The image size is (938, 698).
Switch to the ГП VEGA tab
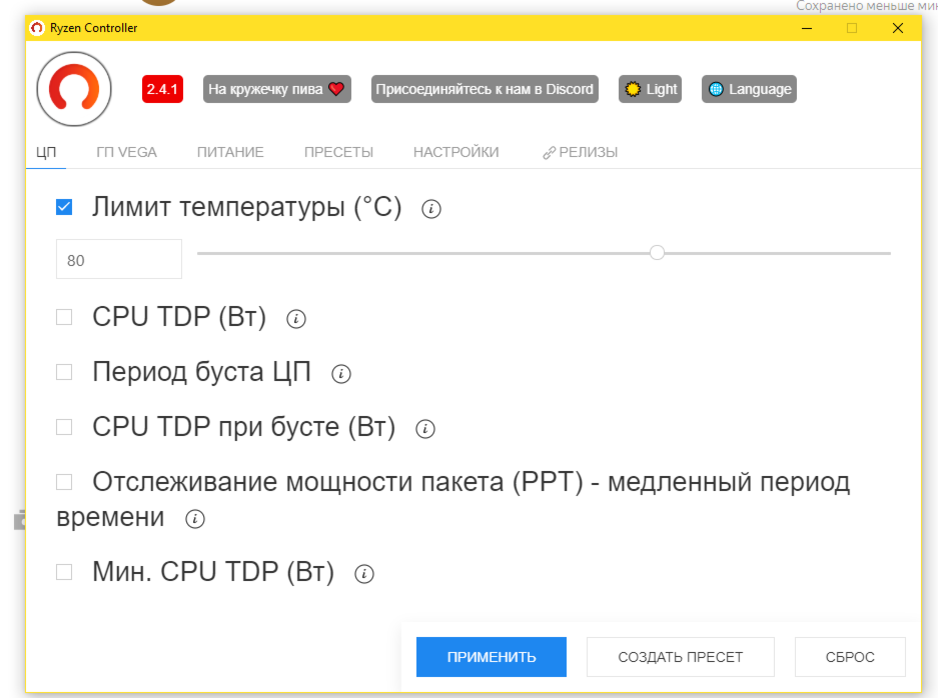click(x=126, y=153)
